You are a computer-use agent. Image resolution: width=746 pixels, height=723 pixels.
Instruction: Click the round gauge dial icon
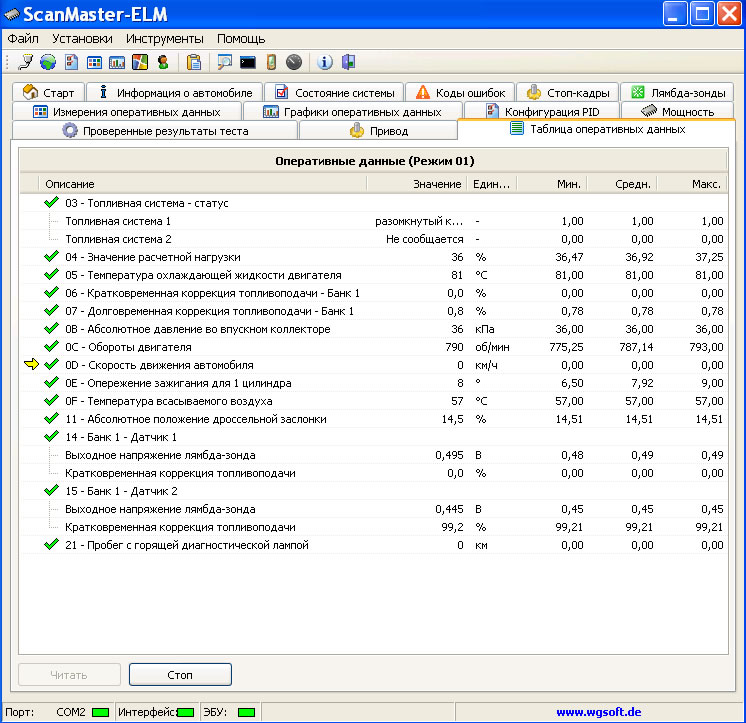pos(294,62)
